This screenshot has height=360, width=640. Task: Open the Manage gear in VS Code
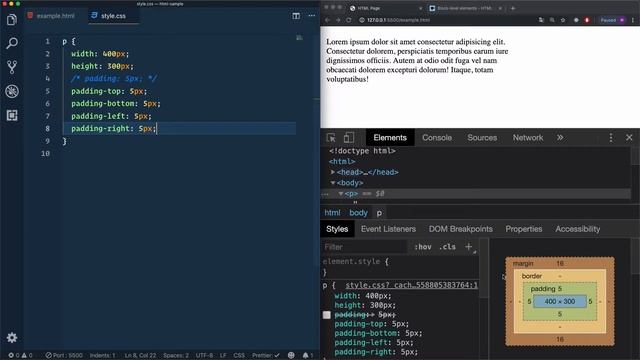12,338
